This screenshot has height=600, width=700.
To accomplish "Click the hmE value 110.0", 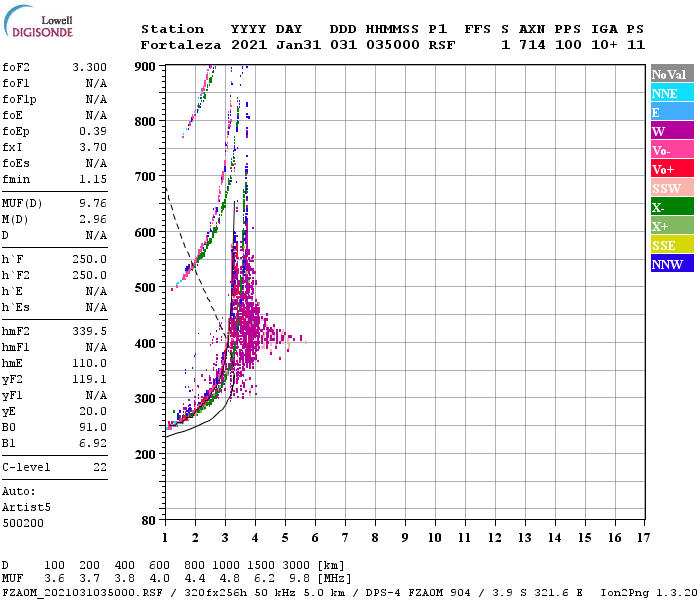I will pos(90,363).
